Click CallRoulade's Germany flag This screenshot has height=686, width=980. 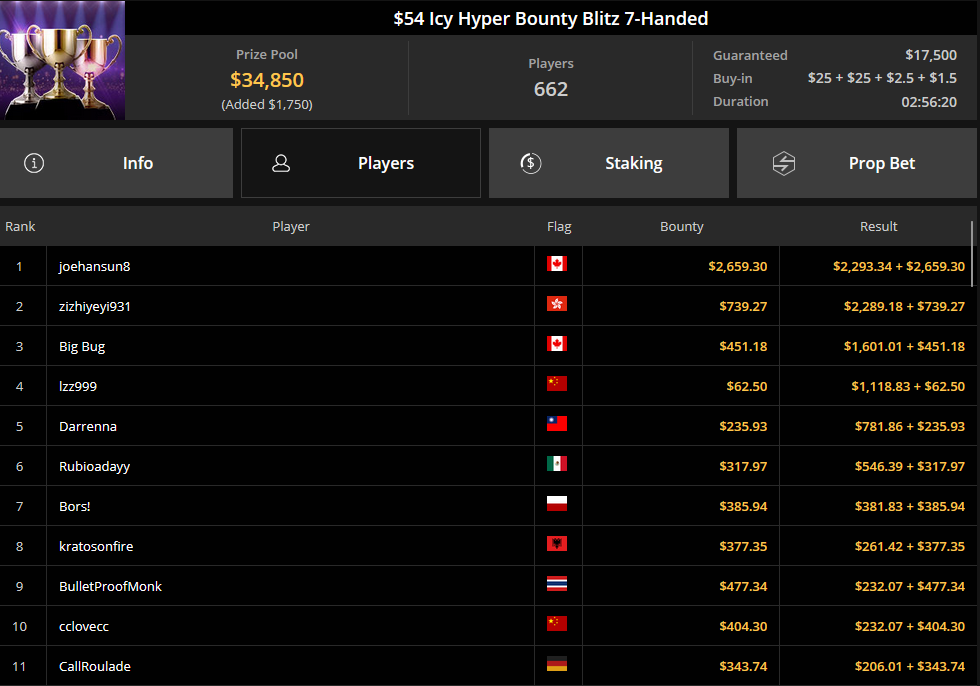point(557,664)
